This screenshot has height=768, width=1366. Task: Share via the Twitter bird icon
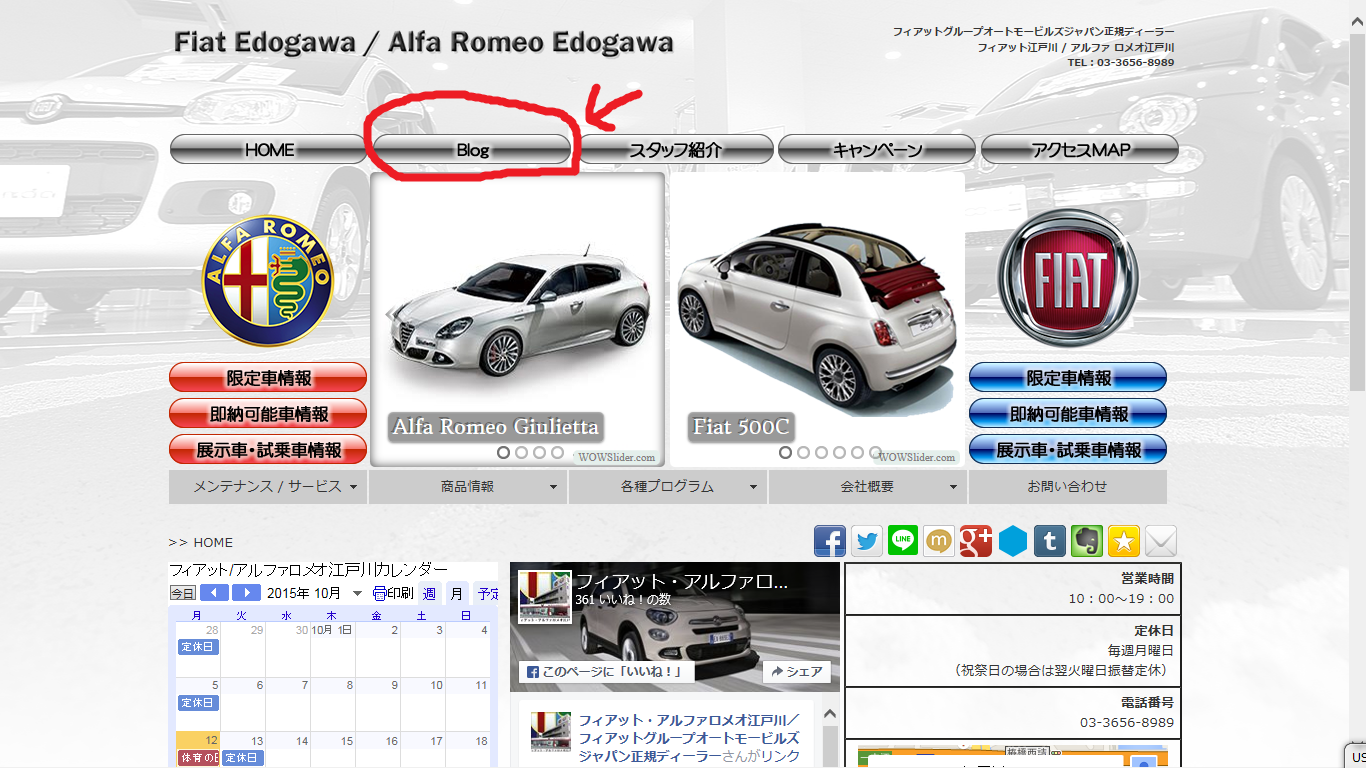tap(867, 541)
